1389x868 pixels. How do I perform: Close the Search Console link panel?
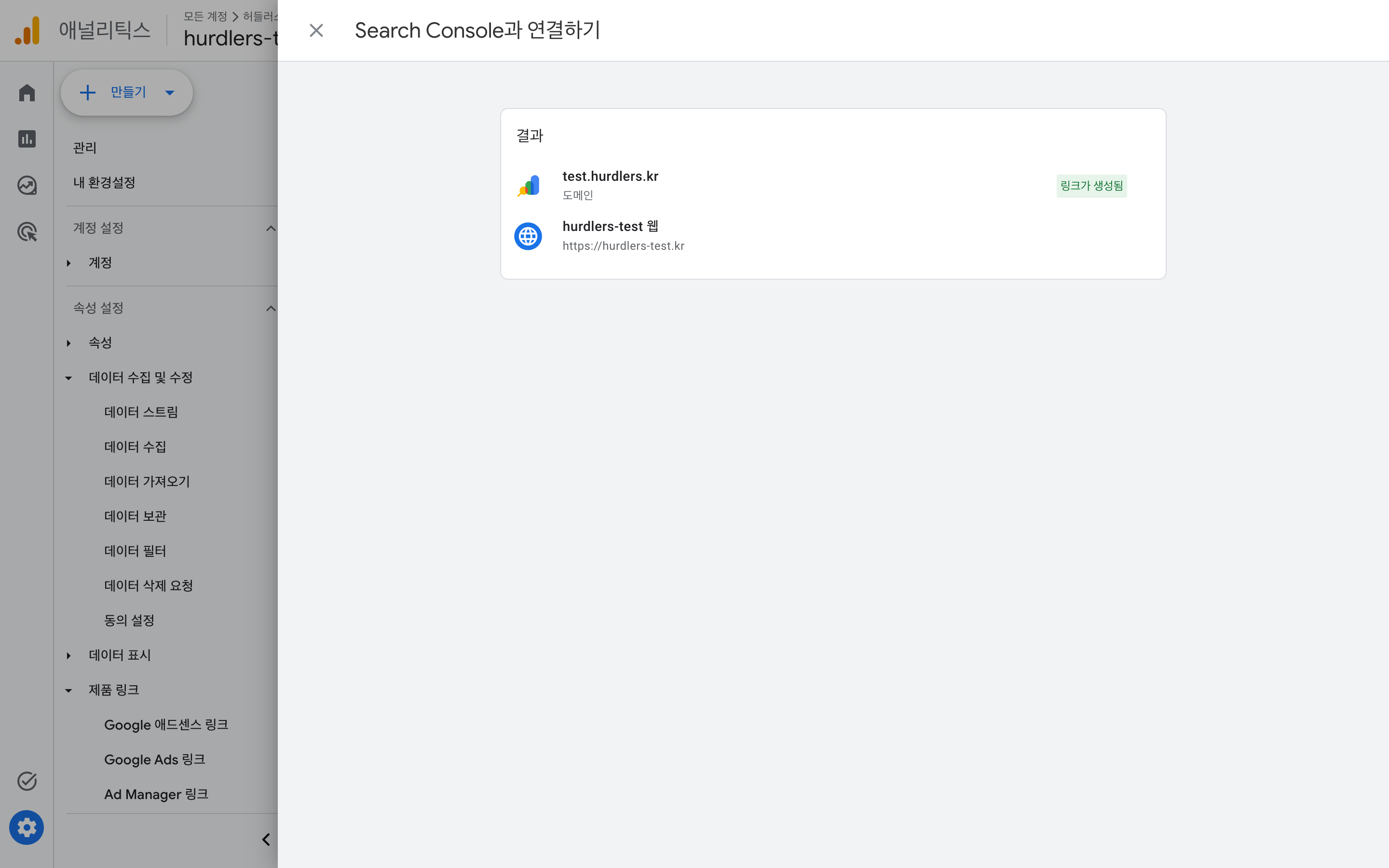pos(316,30)
